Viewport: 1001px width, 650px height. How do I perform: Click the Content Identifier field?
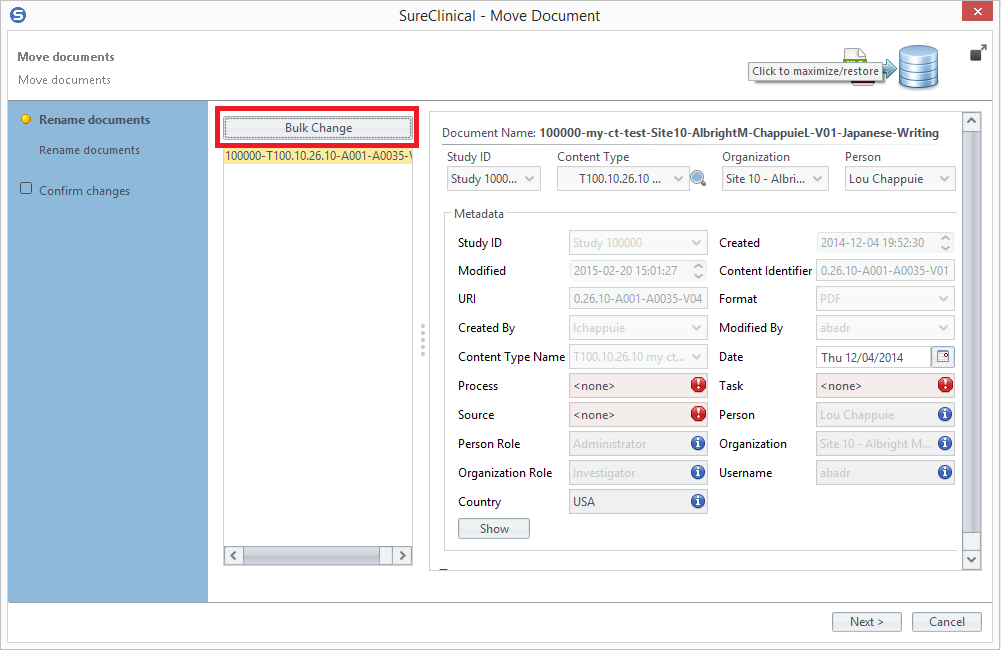pos(885,271)
